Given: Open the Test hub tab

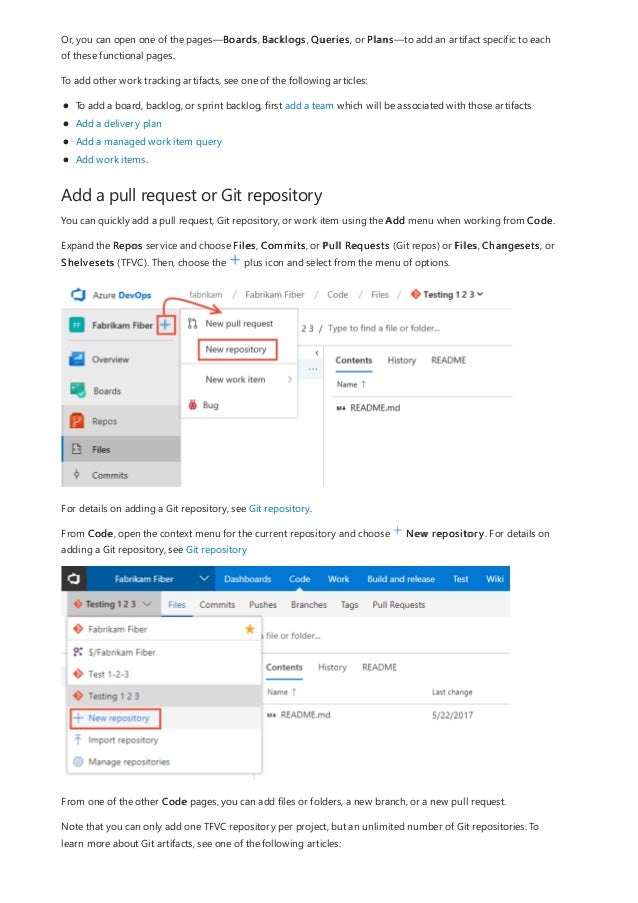Looking at the screenshot, I should [x=461, y=579].
